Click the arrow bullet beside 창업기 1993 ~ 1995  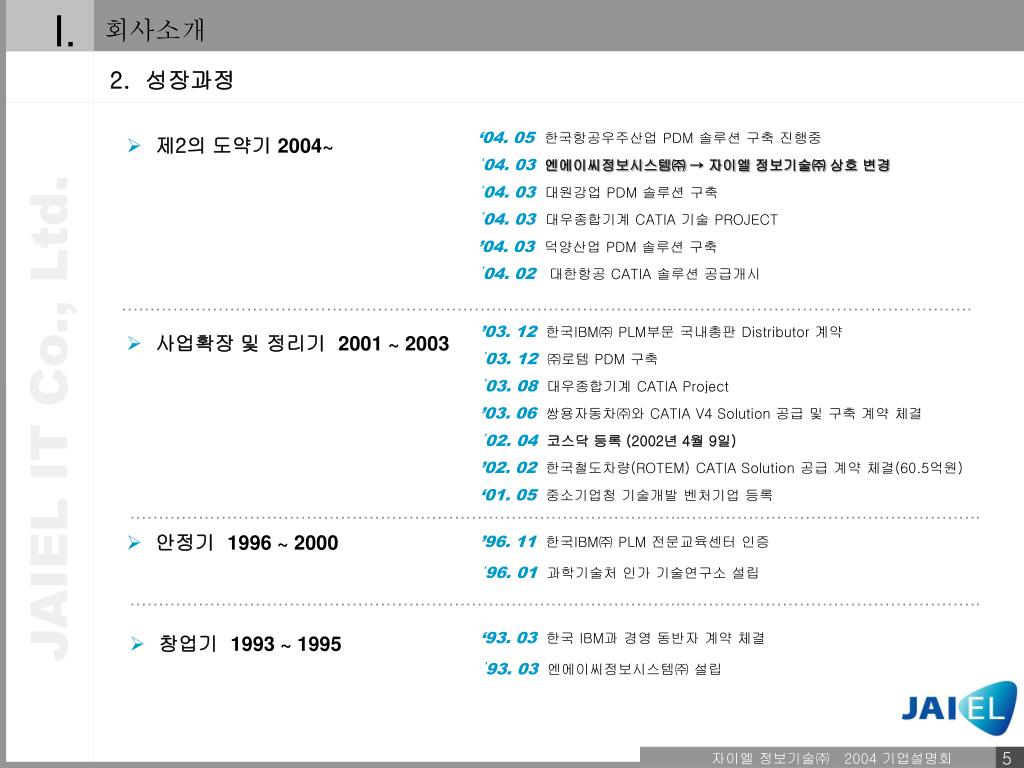tap(136, 644)
